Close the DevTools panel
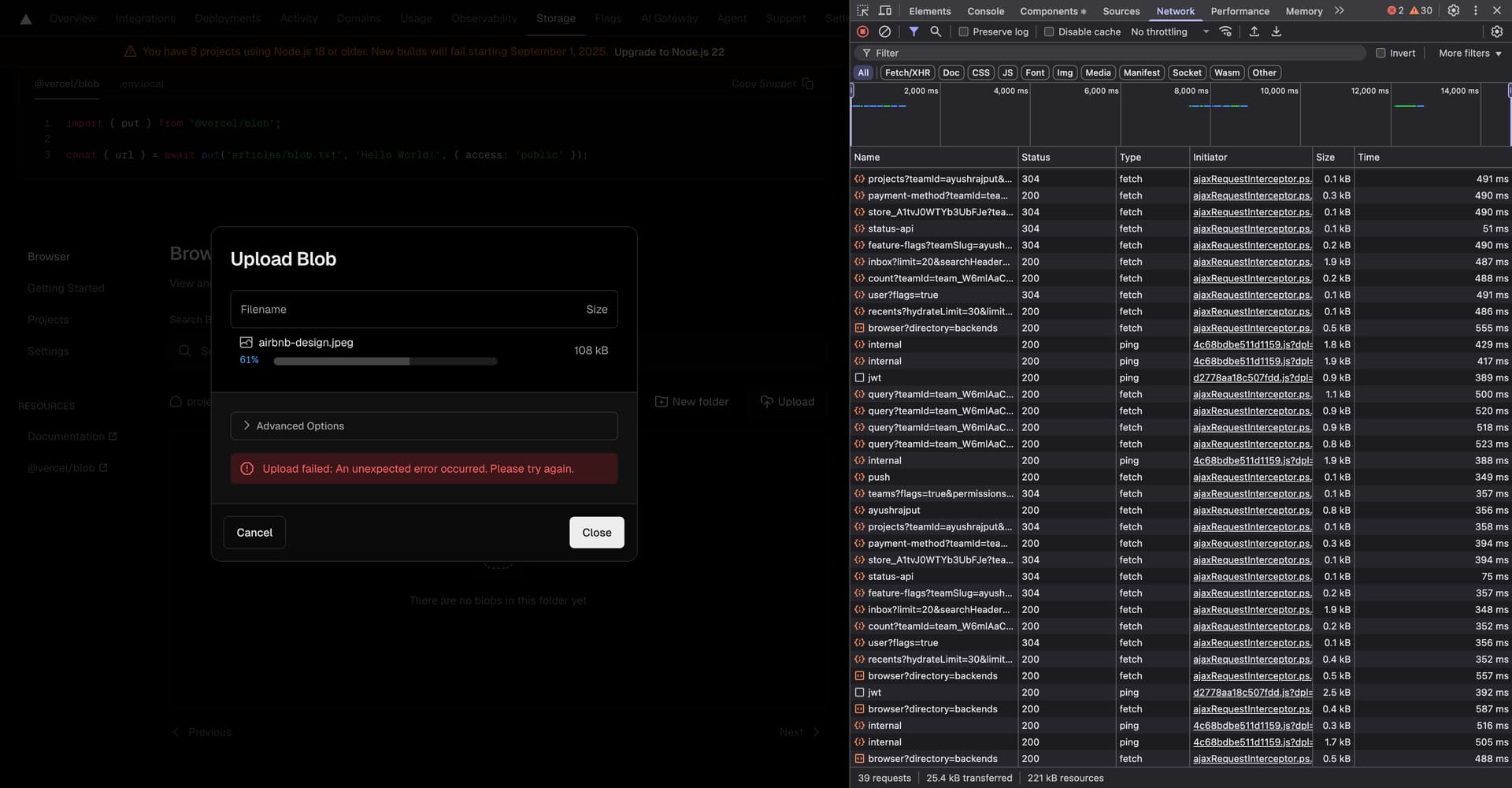The height and width of the screenshot is (788, 1512). [x=1497, y=10]
